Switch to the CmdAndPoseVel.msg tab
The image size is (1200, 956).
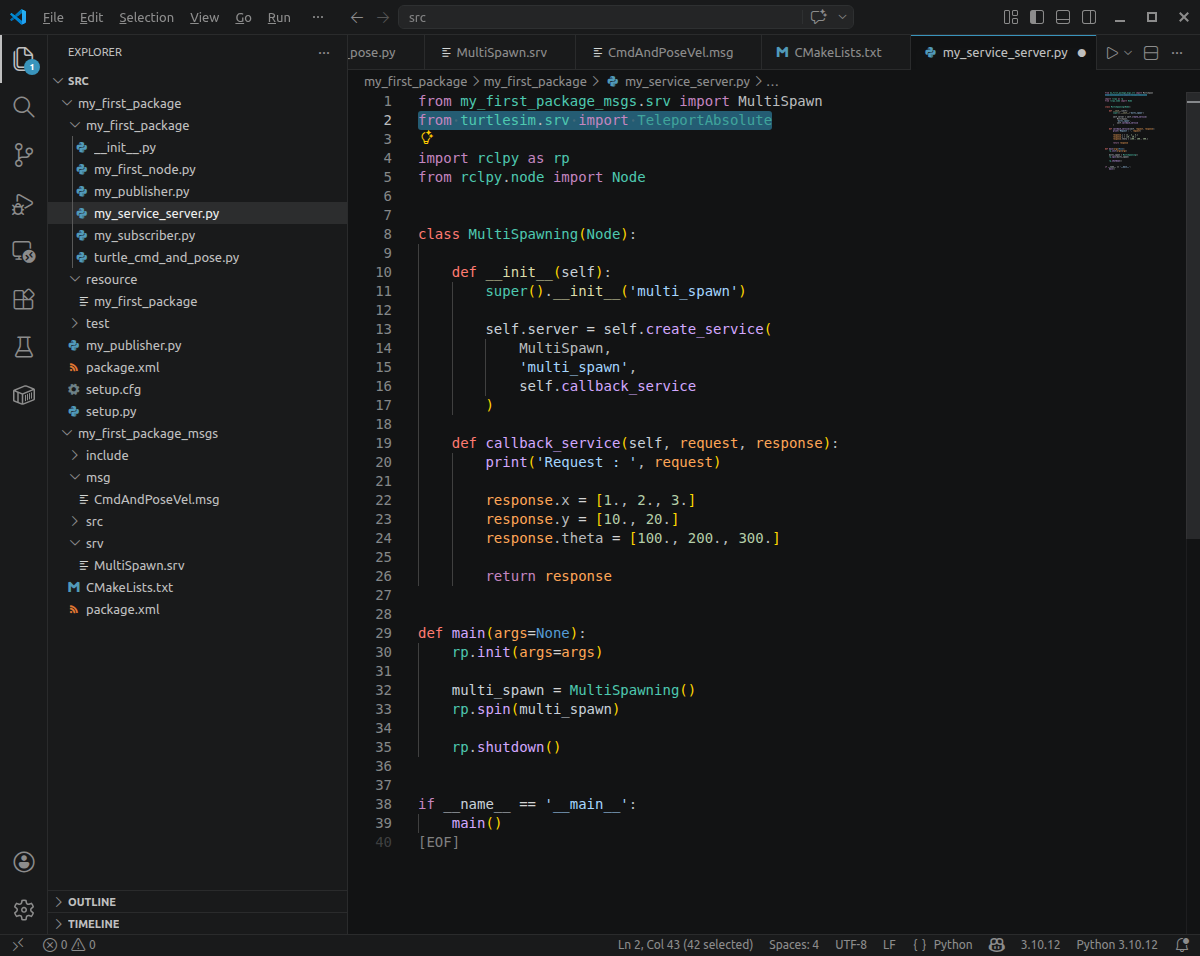pyautogui.click(x=669, y=53)
